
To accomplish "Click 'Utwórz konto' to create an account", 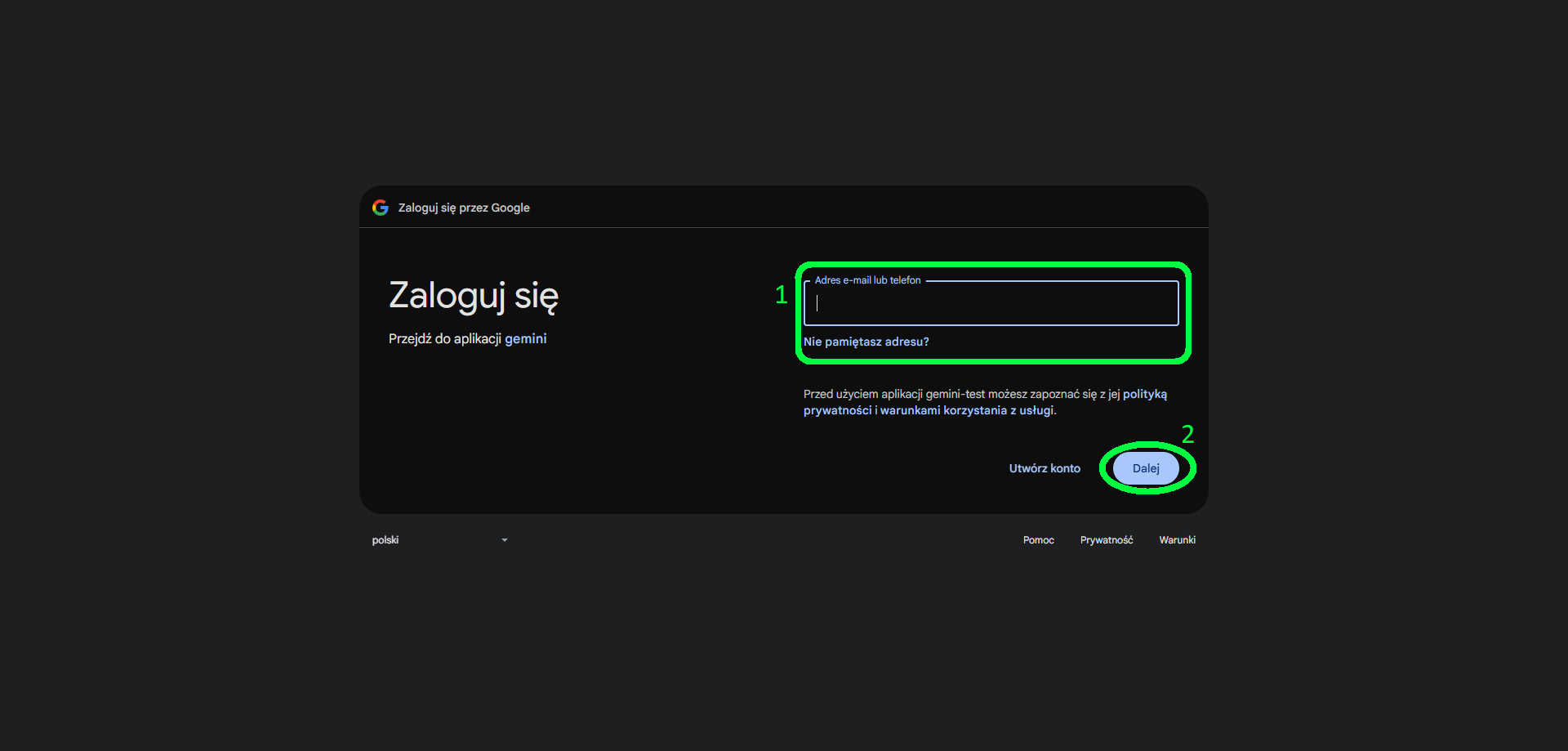I will click(1045, 468).
